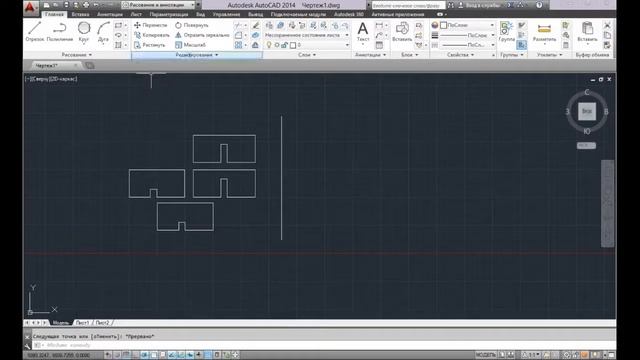
Task: Open the Вывод ribbon tab
Action: tap(256, 14)
